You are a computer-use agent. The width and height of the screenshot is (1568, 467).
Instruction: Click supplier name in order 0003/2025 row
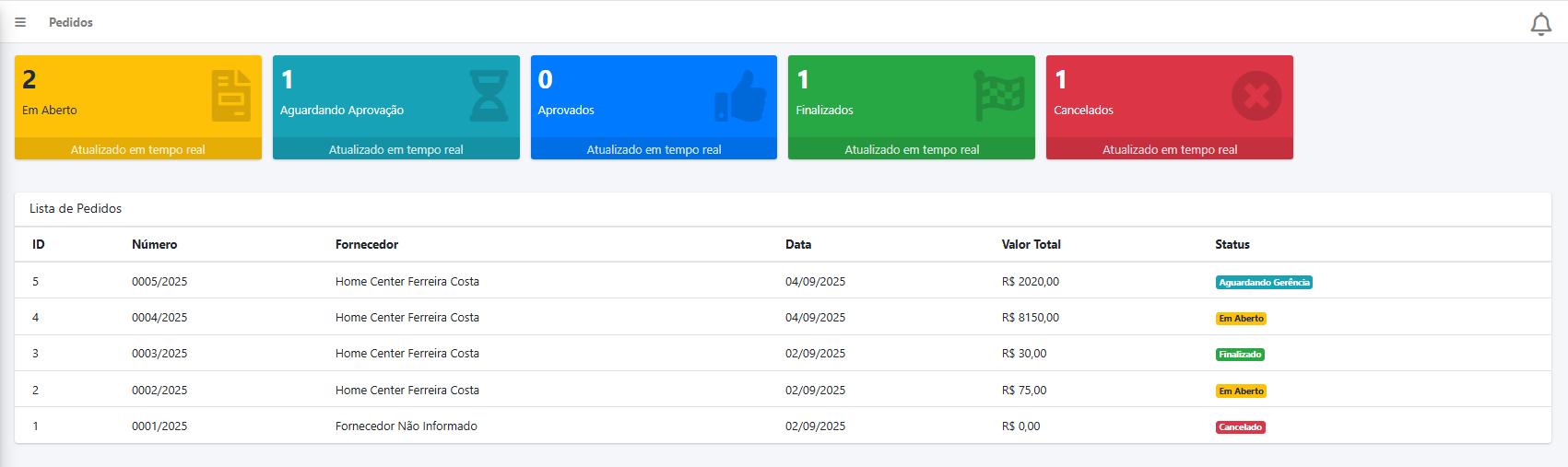[407, 354]
